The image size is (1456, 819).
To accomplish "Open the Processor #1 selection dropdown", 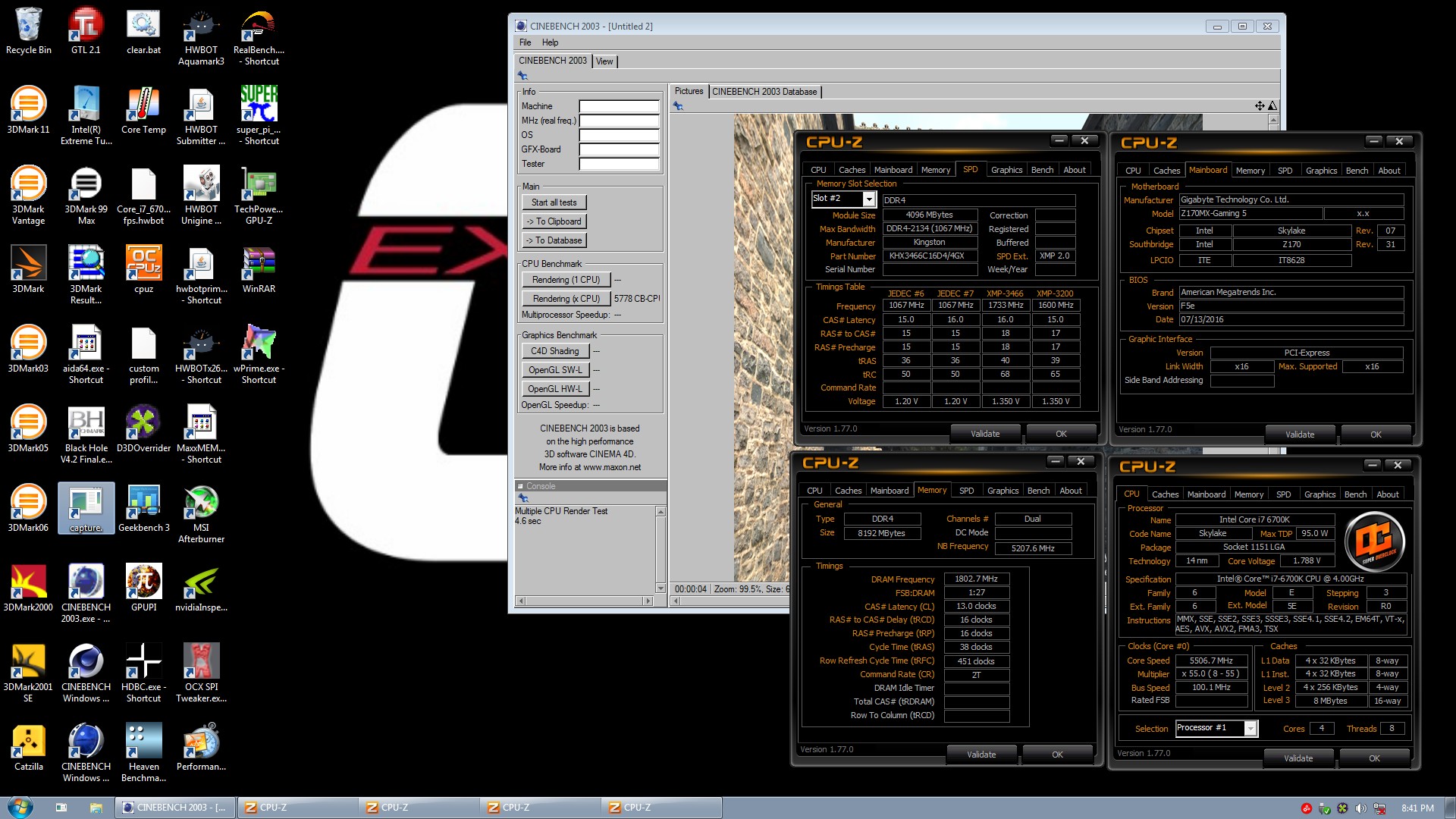I will click(x=1250, y=729).
